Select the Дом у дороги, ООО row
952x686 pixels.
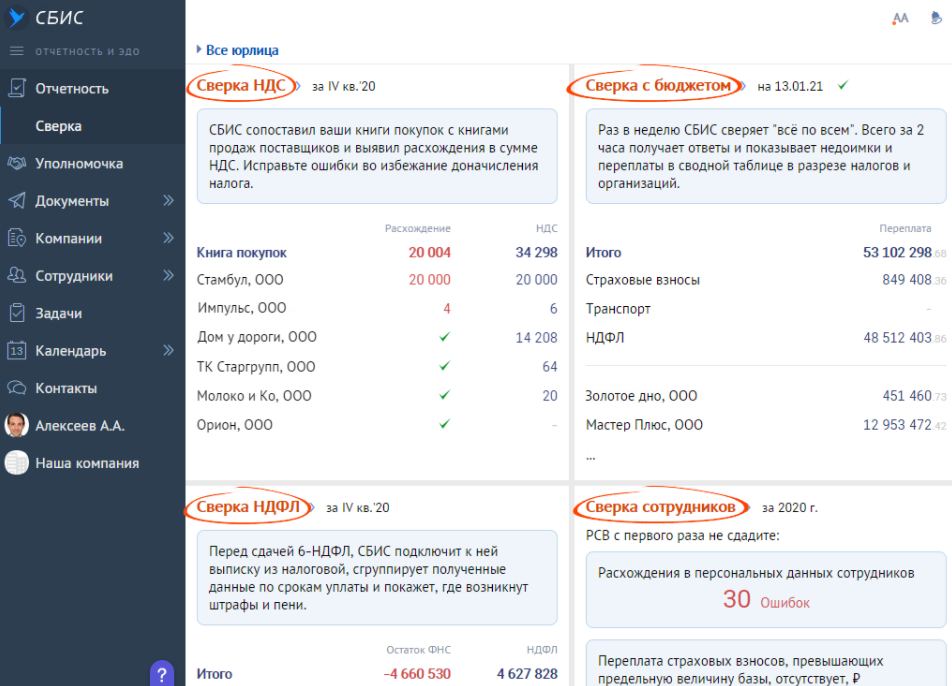click(x=376, y=337)
